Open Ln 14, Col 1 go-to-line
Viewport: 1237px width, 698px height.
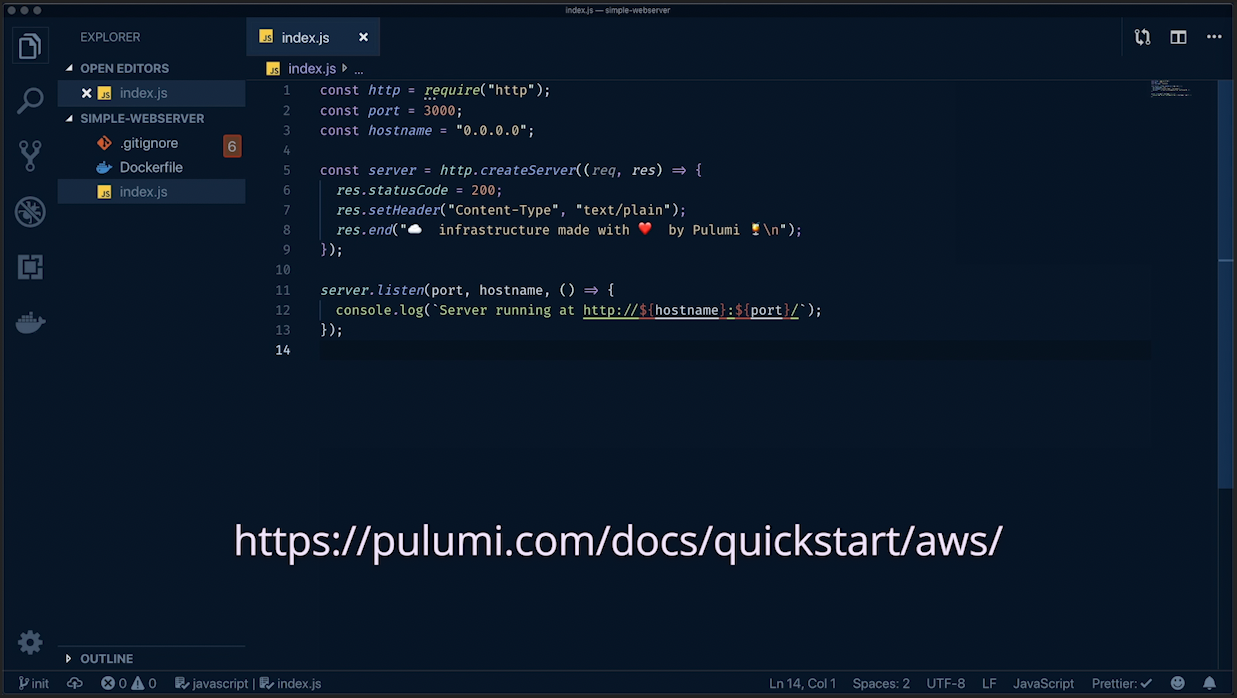coord(802,684)
